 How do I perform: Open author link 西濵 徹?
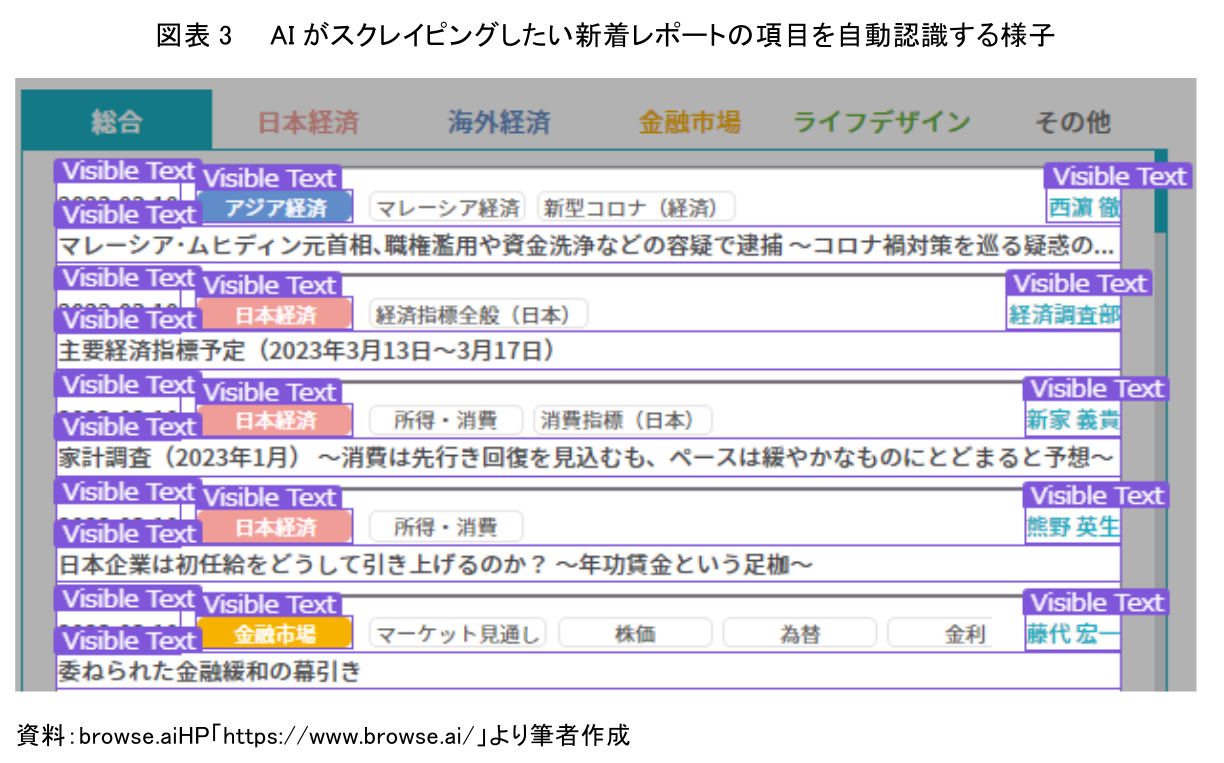click(x=1083, y=208)
